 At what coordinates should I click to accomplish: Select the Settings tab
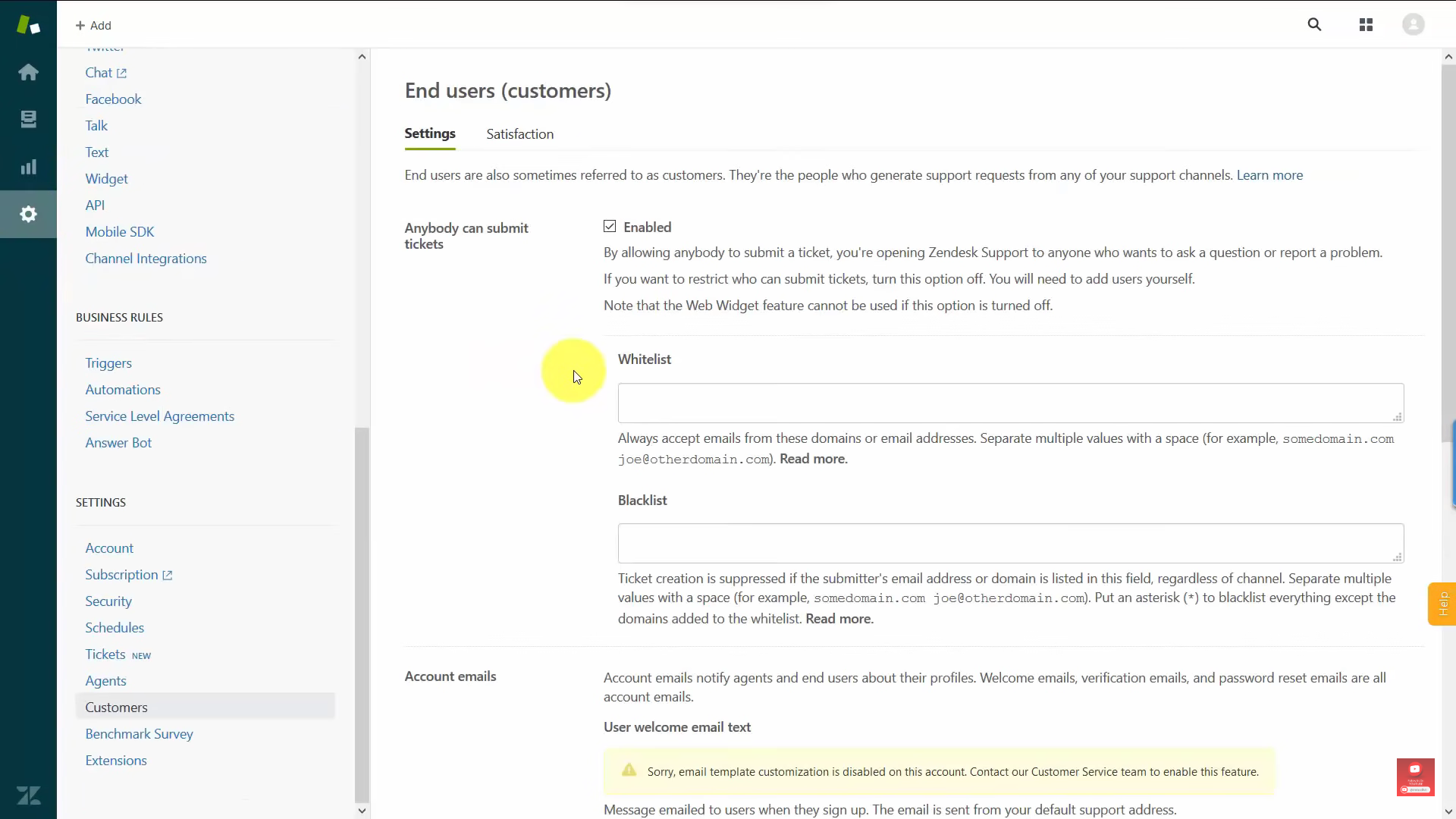tap(430, 133)
